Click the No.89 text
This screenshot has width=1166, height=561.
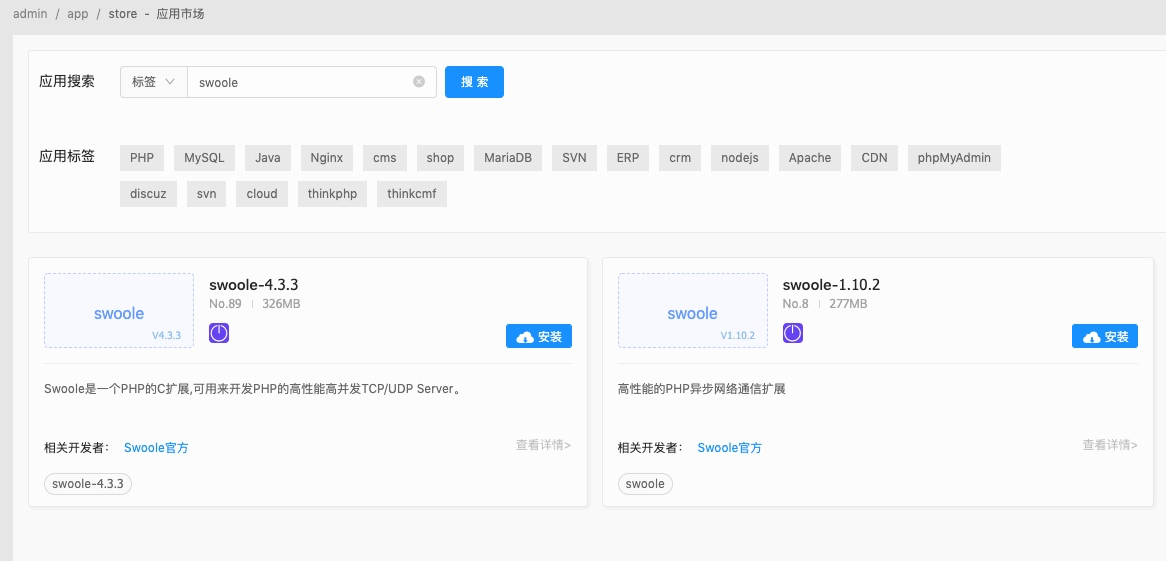(x=225, y=304)
